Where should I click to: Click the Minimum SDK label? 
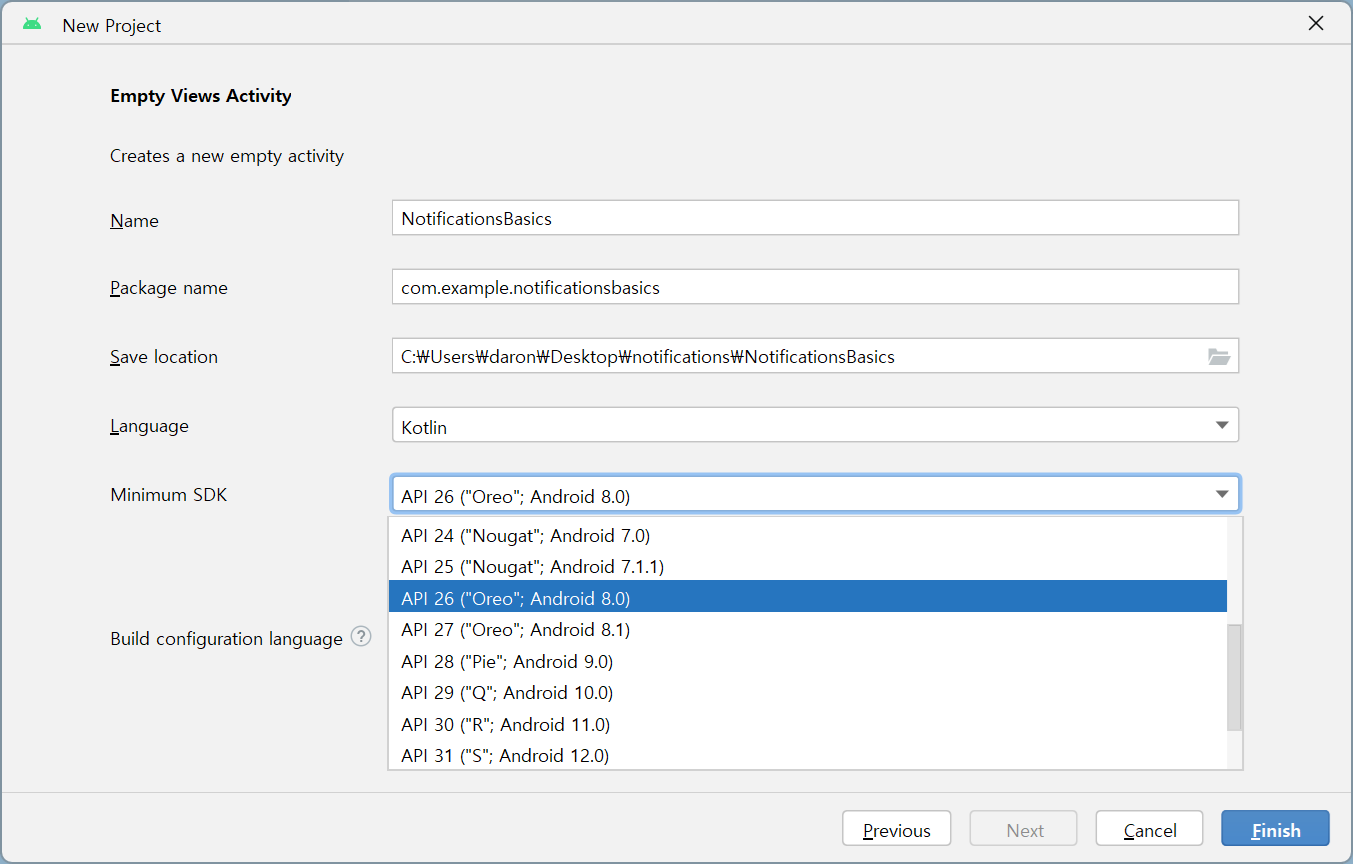click(169, 494)
